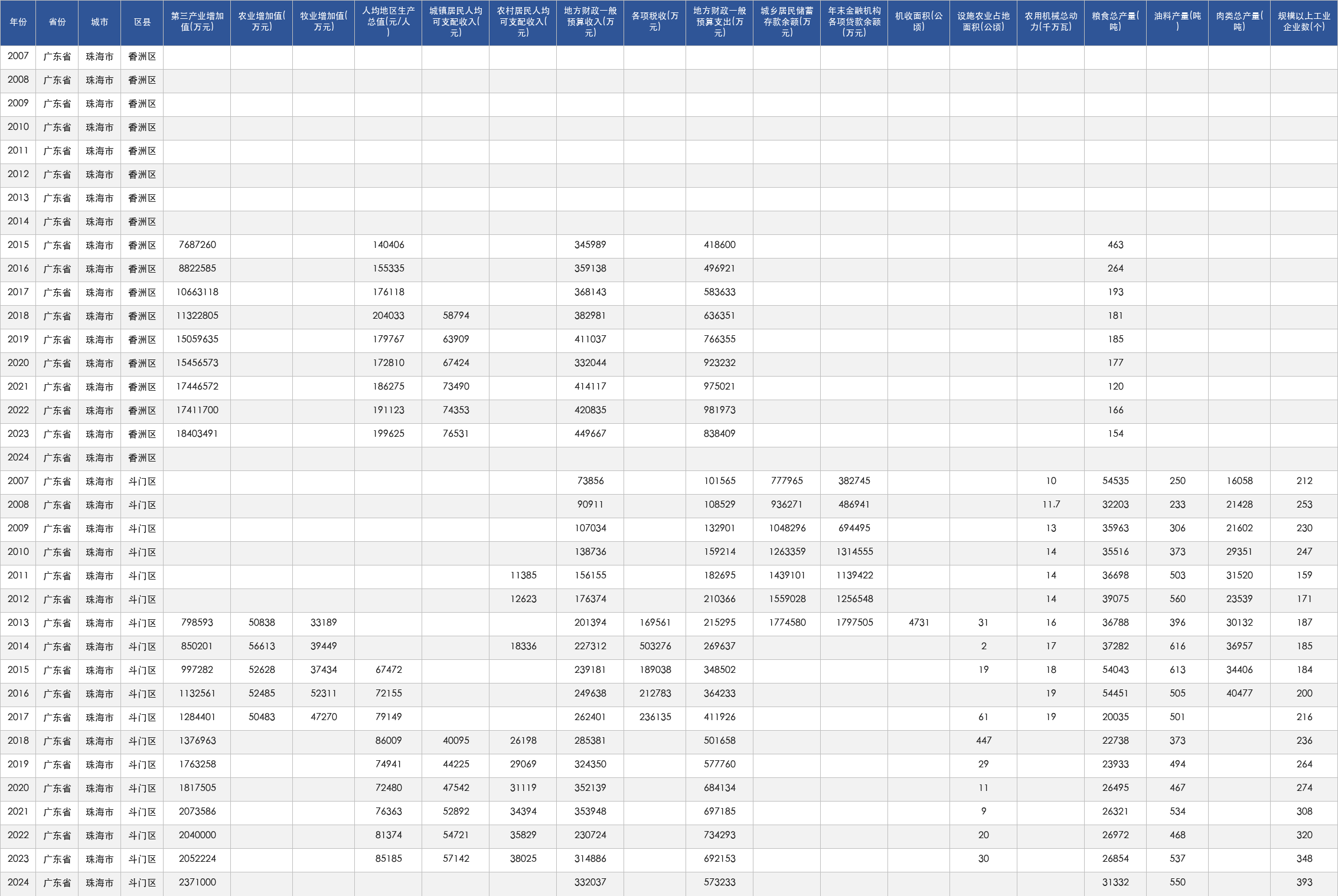
Task: Select the 粮食总产量 column header
Action: click(1115, 22)
